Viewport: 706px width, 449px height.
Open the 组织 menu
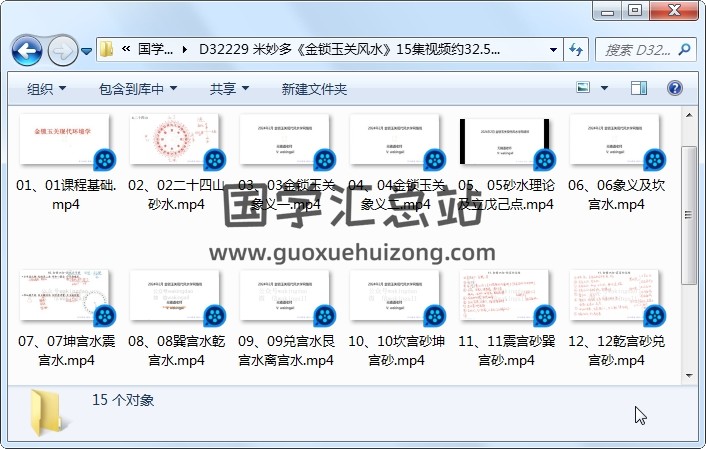(46, 89)
